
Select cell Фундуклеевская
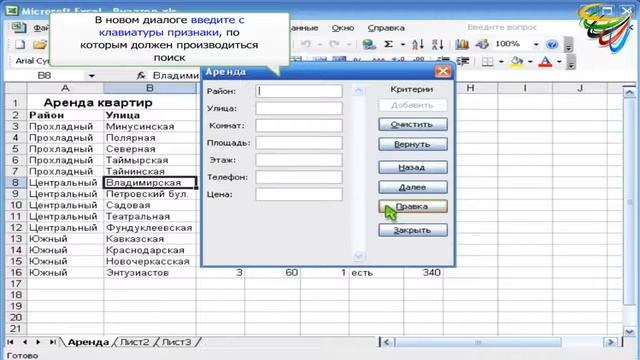[x=150, y=227]
